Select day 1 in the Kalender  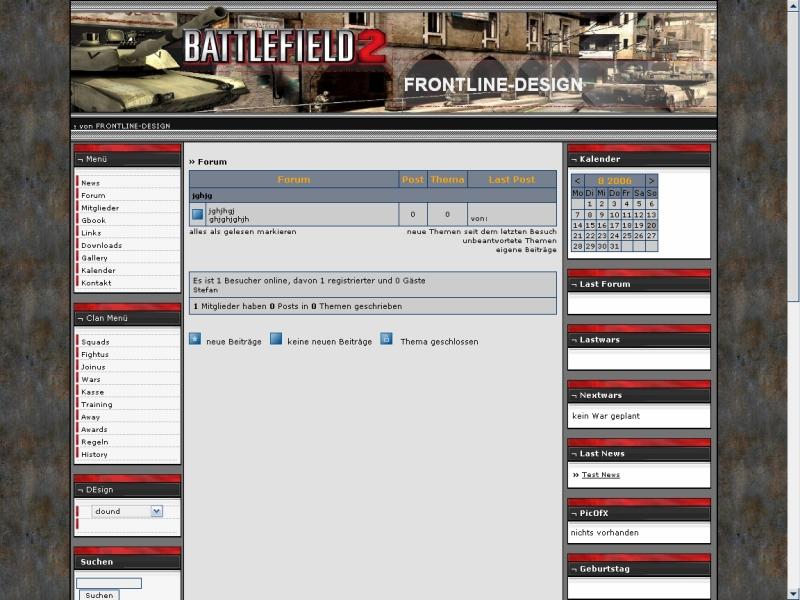pos(590,204)
